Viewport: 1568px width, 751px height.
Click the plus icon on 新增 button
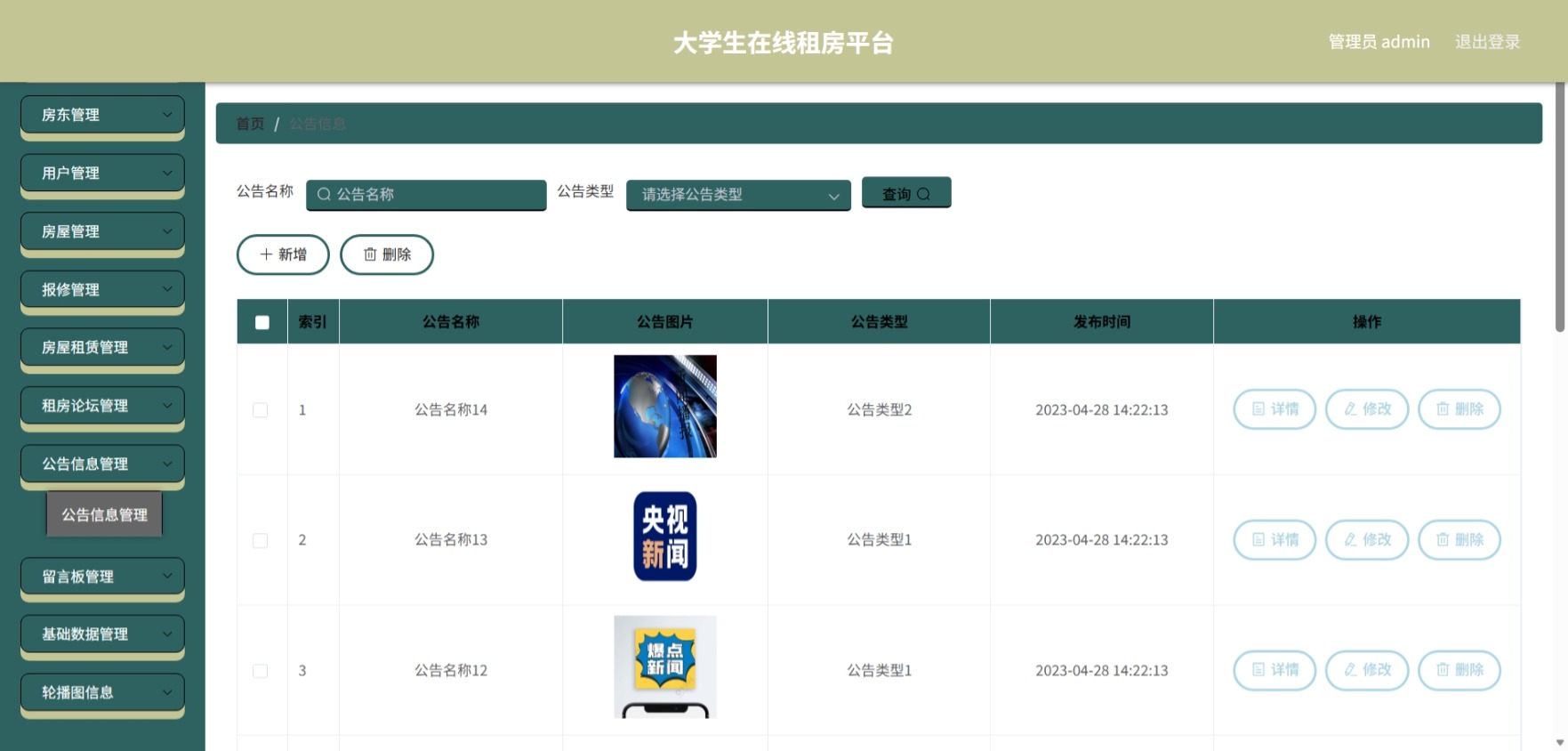pyautogui.click(x=266, y=254)
